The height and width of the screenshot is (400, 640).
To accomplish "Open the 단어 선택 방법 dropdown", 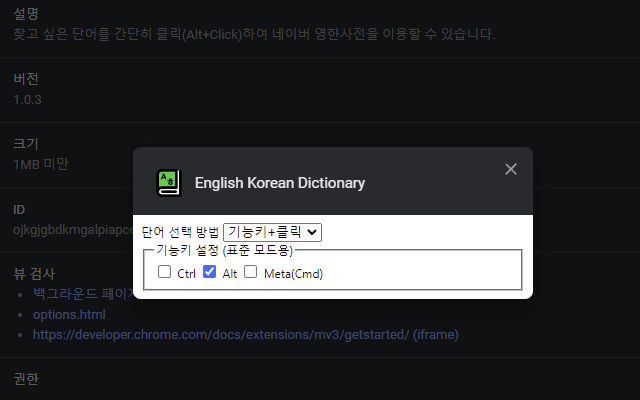I will [272, 232].
